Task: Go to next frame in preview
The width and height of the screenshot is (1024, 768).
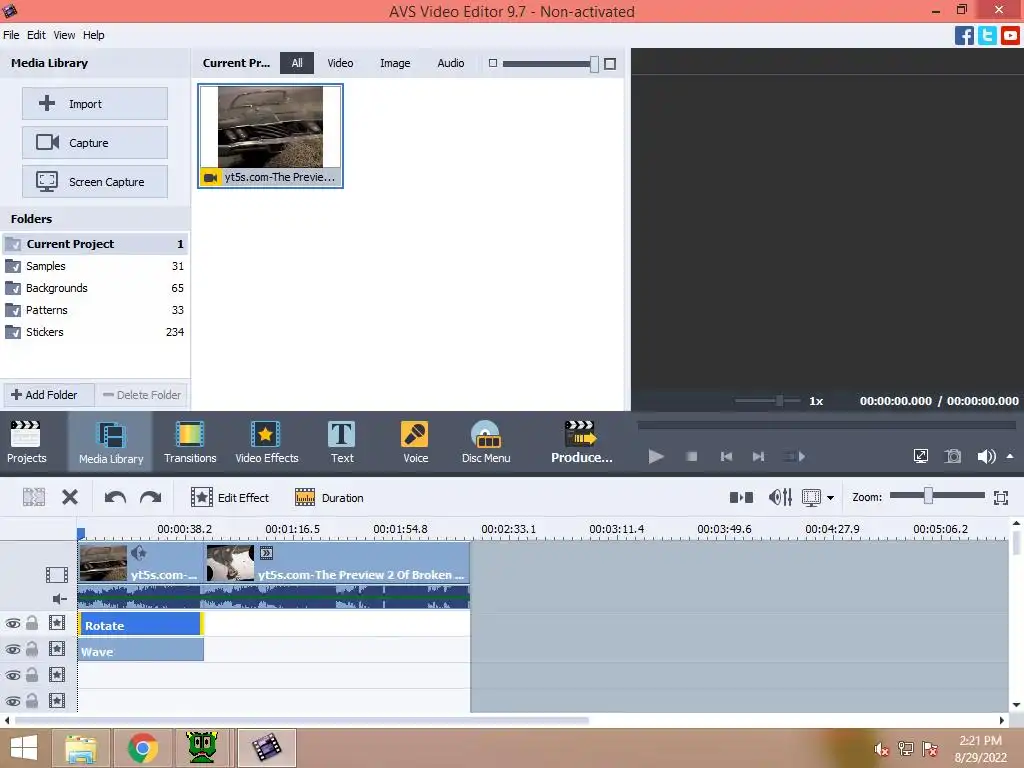Action: point(758,456)
